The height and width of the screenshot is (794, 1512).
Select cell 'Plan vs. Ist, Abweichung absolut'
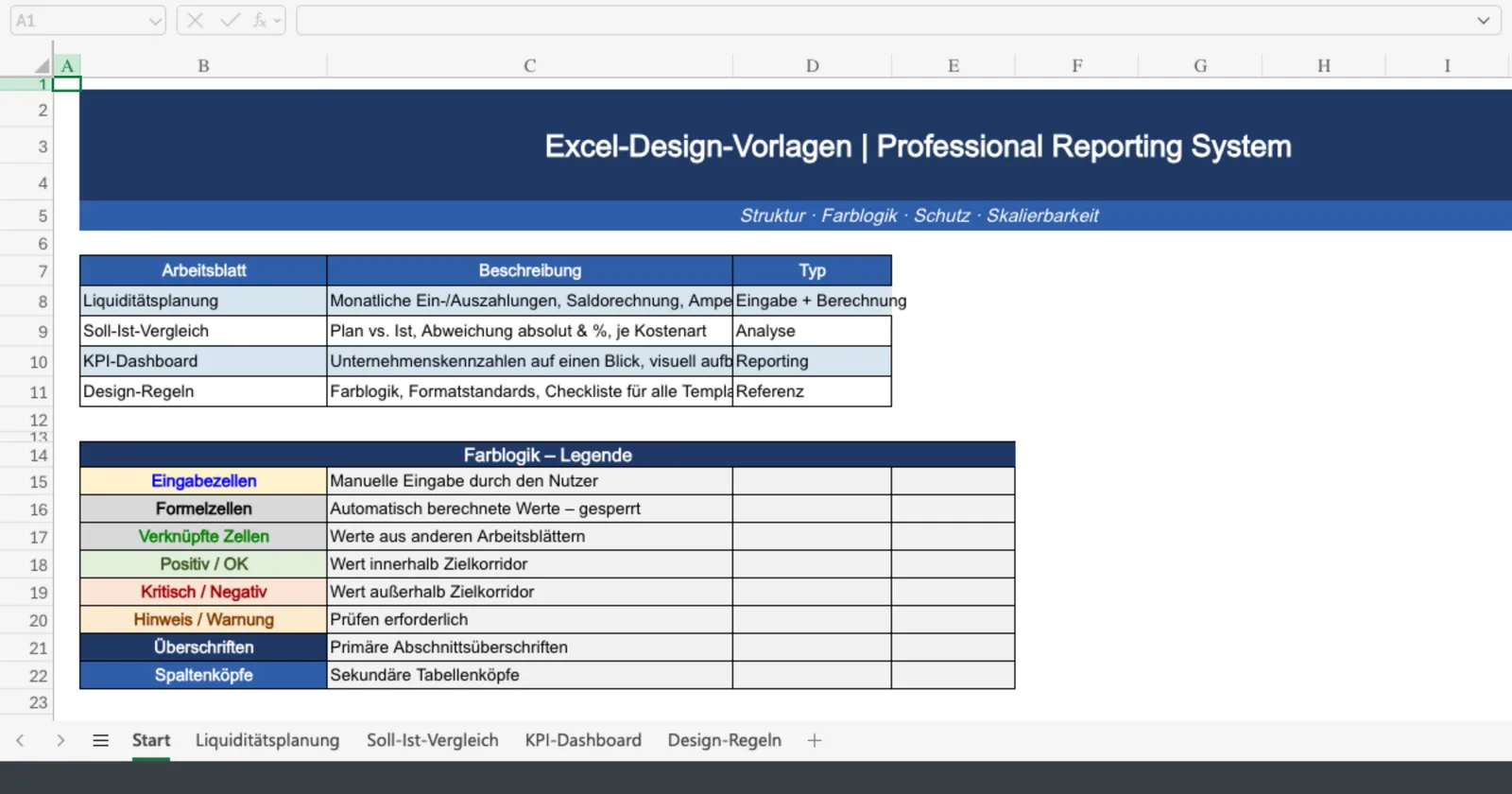click(x=529, y=331)
